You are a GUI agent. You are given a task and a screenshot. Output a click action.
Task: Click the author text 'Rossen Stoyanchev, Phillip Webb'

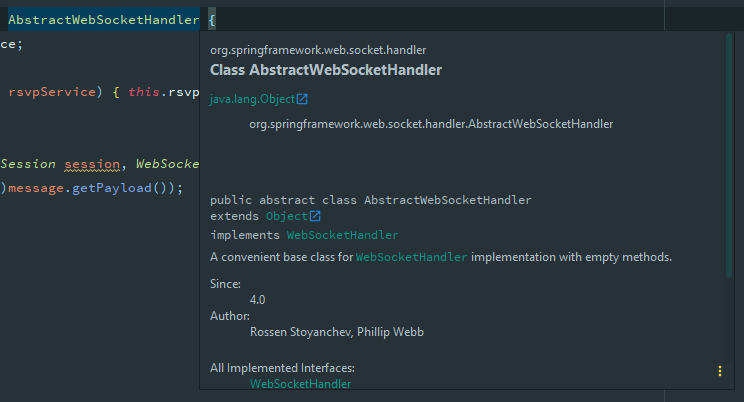(x=337, y=332)
